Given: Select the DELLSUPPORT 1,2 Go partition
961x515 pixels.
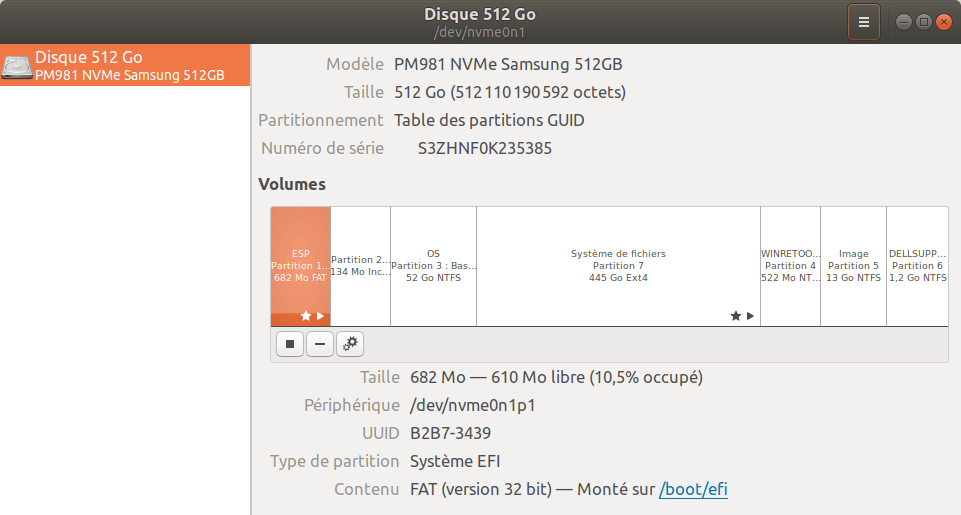Looking at the screenshot, I should point(917,266).
